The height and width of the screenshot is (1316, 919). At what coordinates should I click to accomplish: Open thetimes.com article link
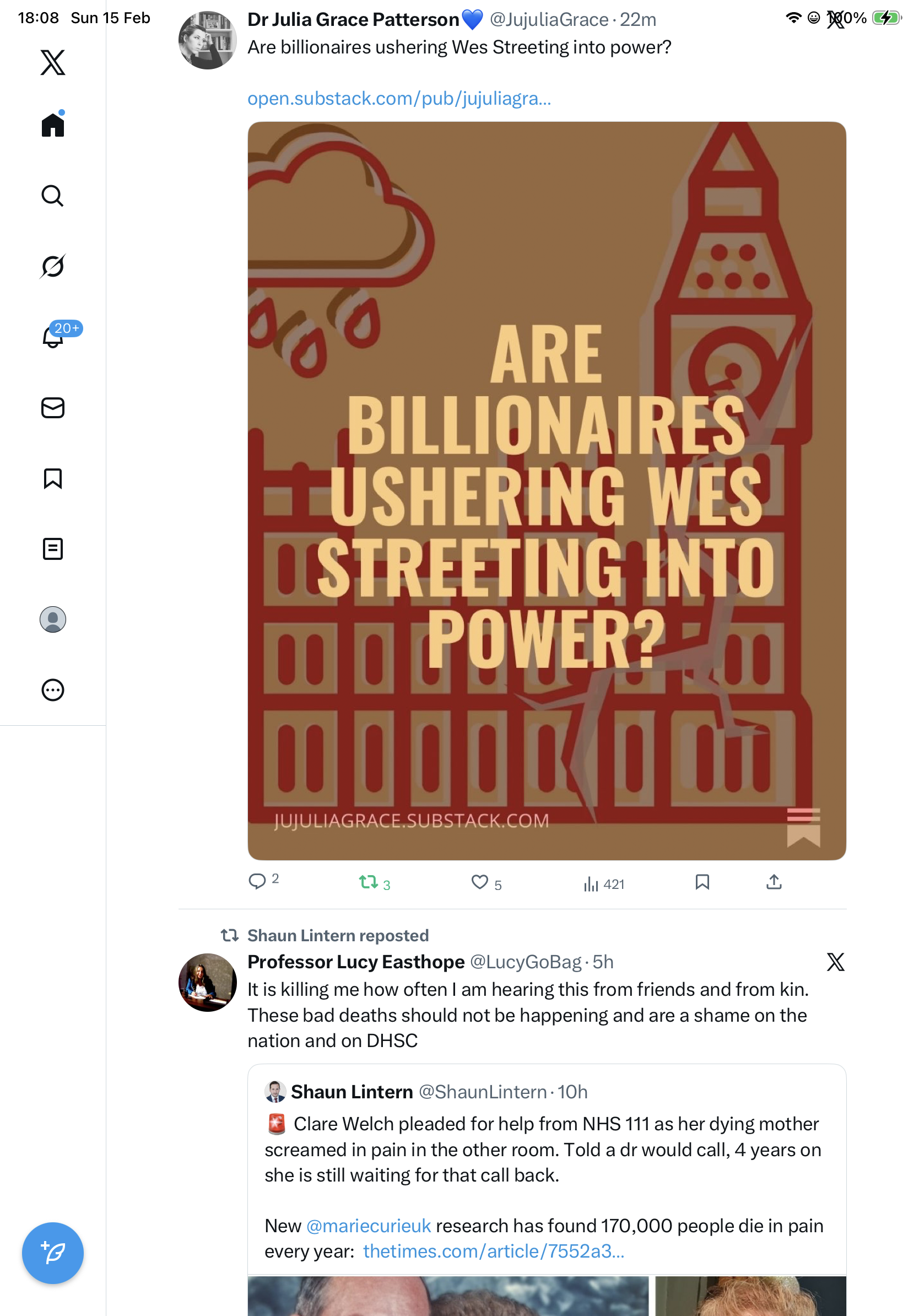493,1251
